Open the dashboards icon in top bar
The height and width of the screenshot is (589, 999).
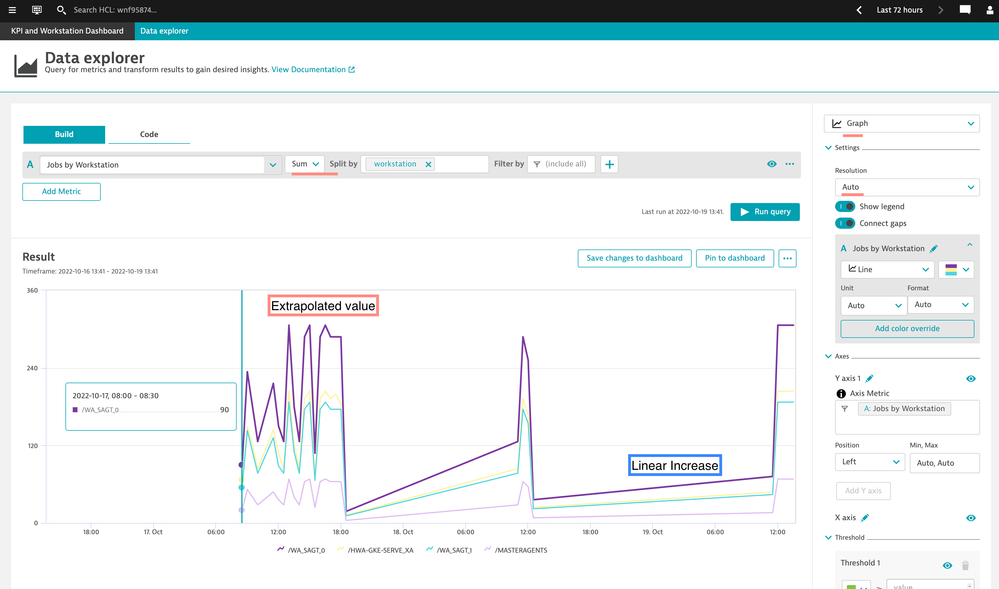[37, 10]
